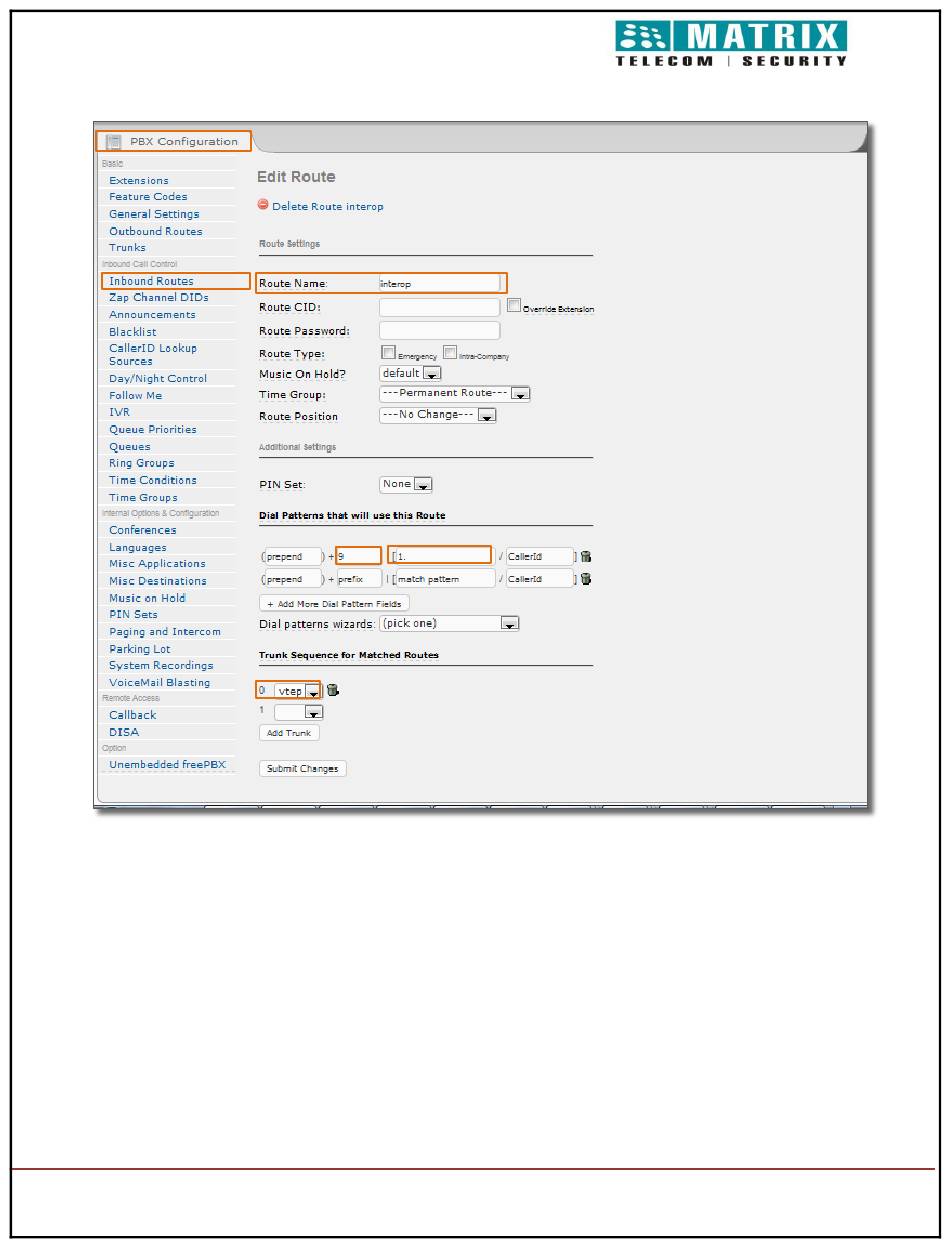
Task: Click the Route Password field
Action: pyautogui.click(x=440, y=330)
